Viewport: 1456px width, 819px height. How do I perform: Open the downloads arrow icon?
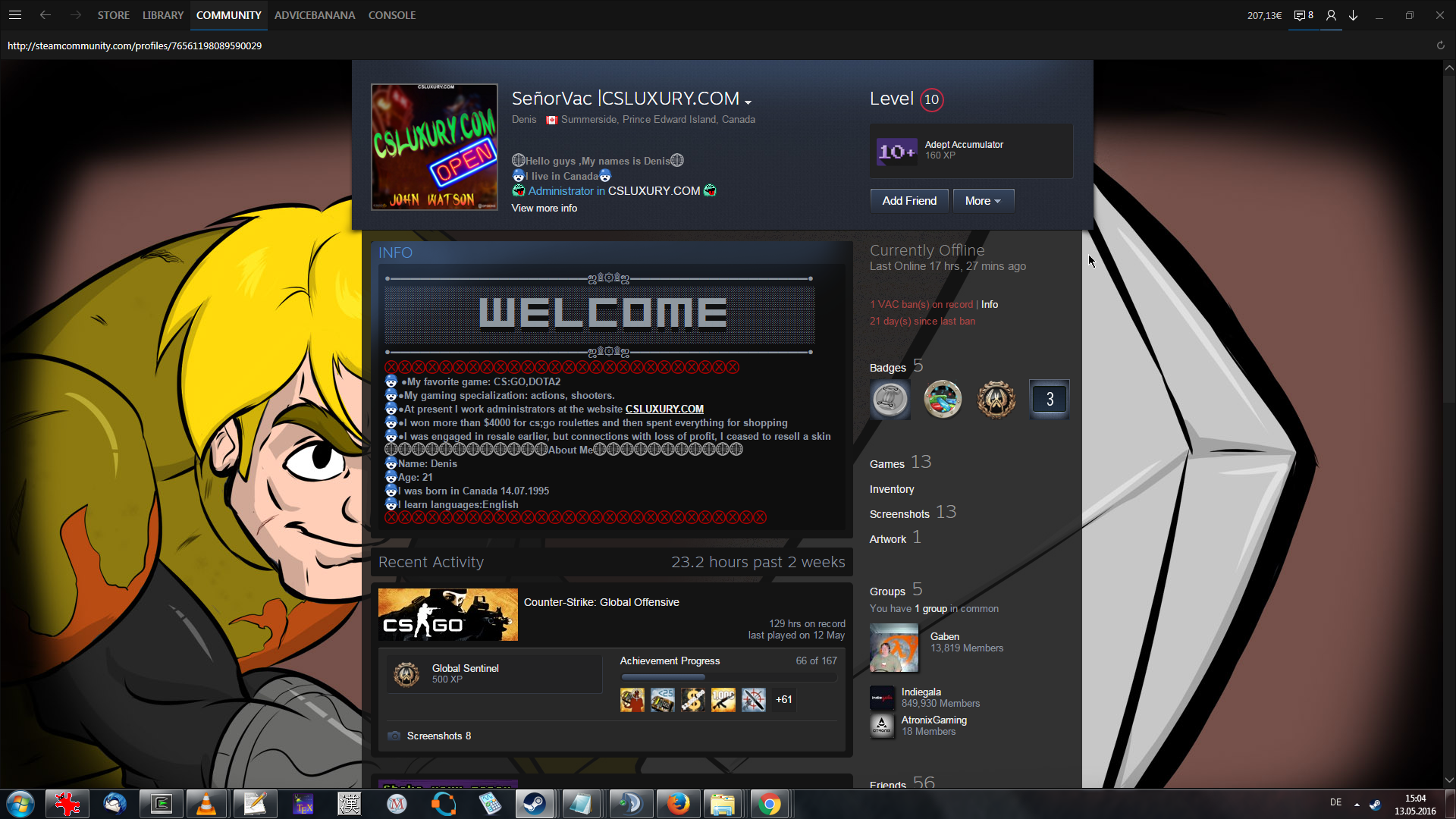click(x=1353, y=15)
